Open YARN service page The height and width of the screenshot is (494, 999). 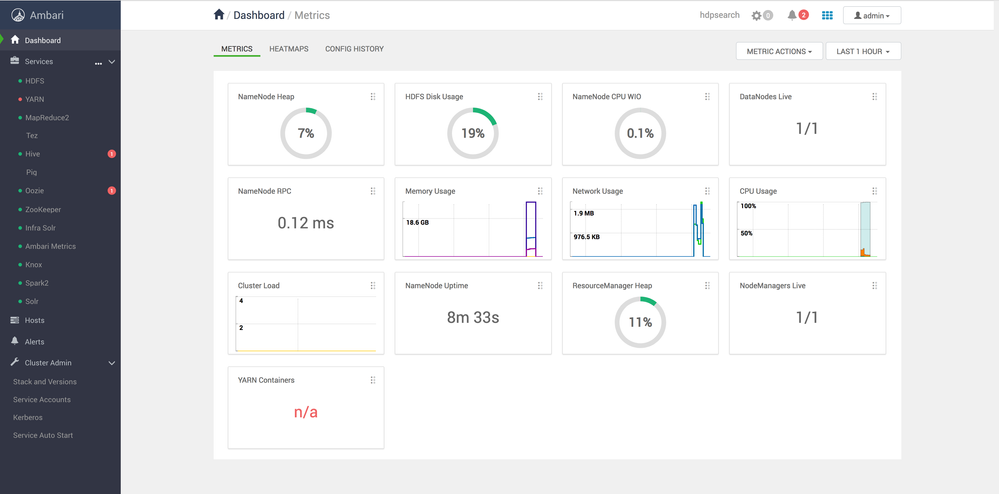pos(35,99)
